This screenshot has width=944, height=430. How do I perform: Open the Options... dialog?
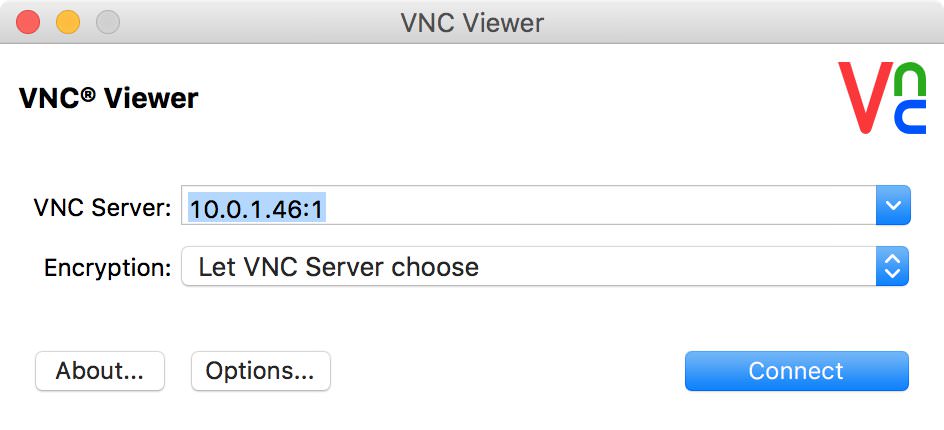point(261,371)
